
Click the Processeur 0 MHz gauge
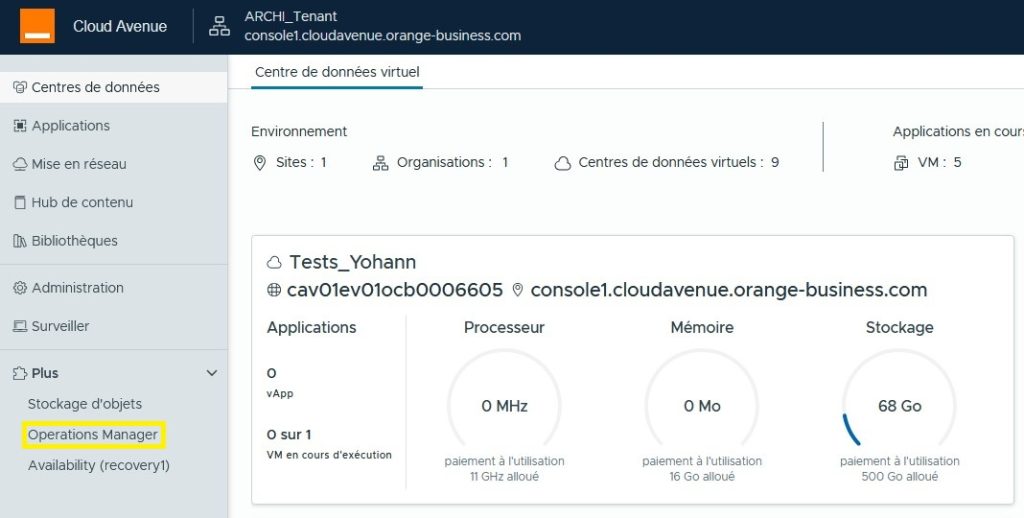pos(504,406)
